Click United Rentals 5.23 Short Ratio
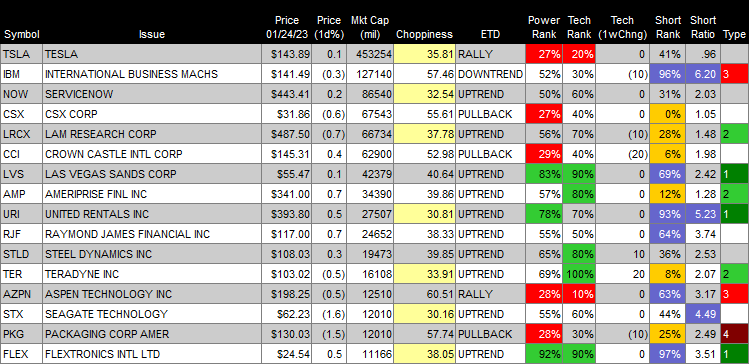The width and height of the screenshot is (749, 364). (x=703, y=214)
